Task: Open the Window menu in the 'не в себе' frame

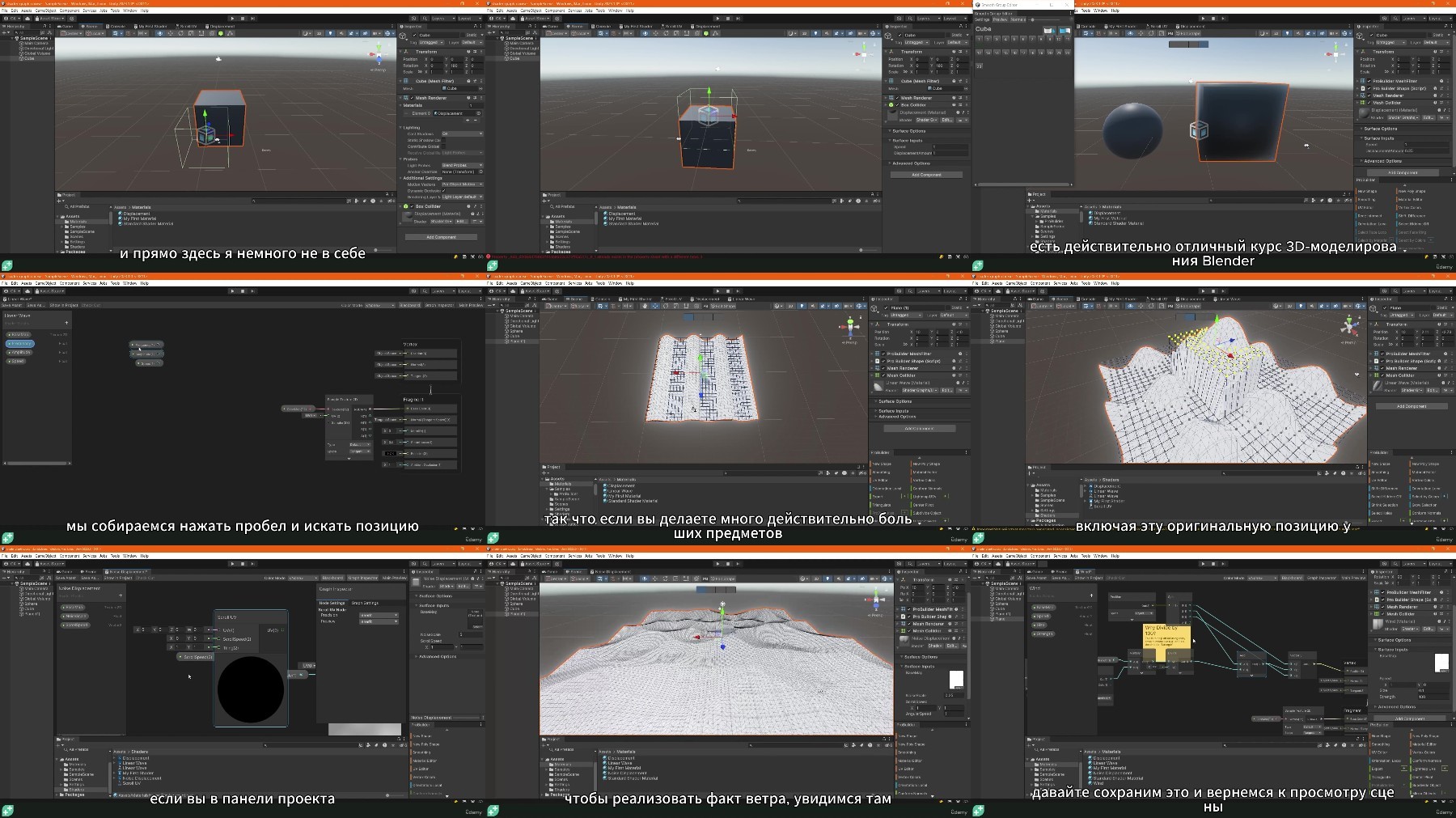Action: pos(129,11)
